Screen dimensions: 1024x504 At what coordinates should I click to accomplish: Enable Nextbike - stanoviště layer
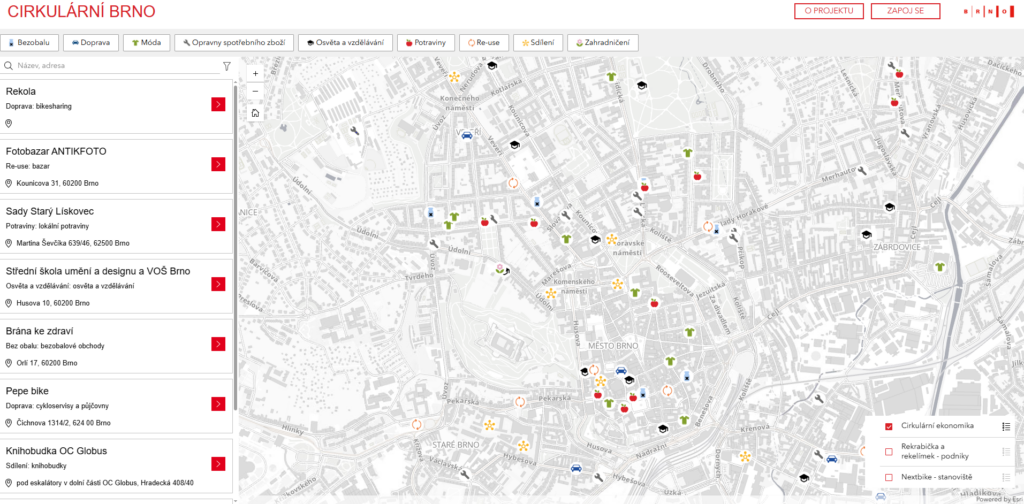[x=888, y=476]
